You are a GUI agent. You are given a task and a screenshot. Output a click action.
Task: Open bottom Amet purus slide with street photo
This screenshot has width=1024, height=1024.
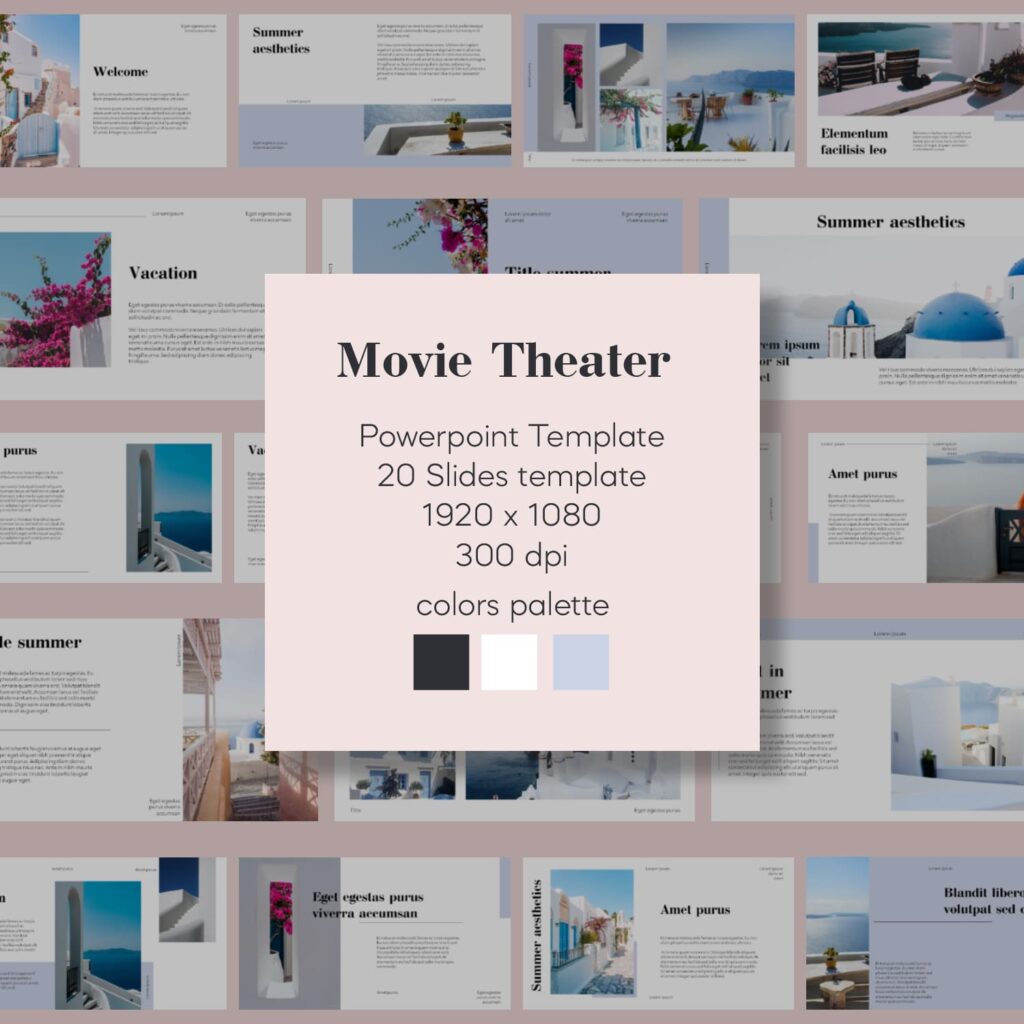pyautogui.click(x=658, y=932)
